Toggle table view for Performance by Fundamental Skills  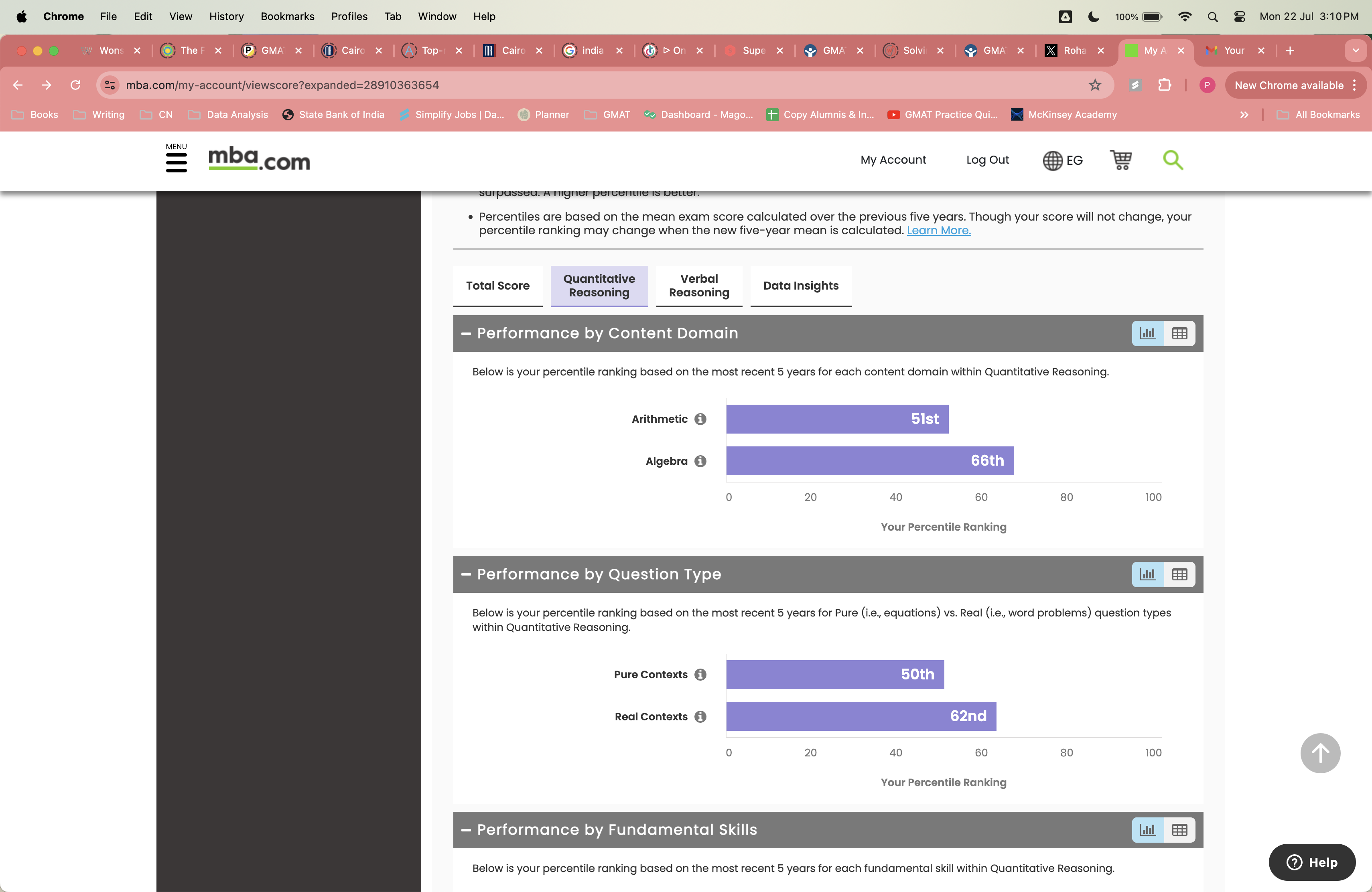pos(1179,830)
